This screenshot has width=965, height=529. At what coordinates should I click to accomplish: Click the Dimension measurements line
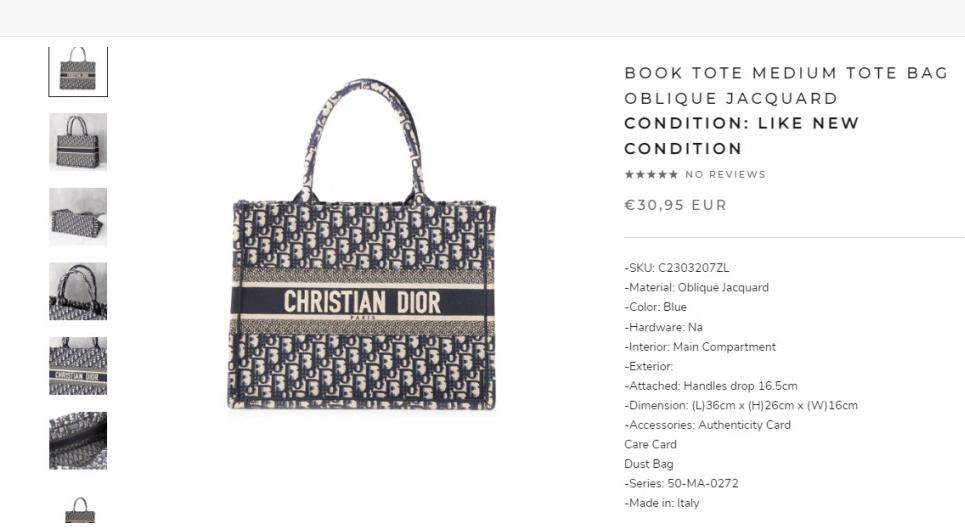click(x=741, y=405)
